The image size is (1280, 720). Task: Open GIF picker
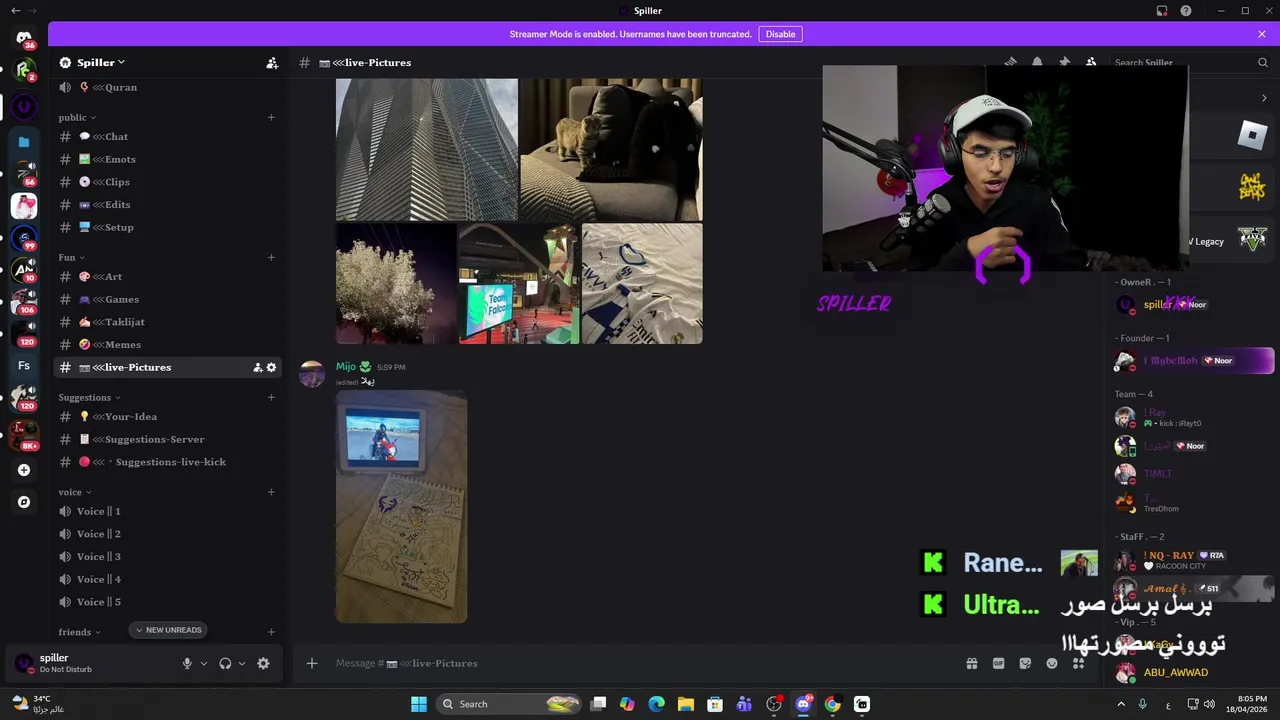tap(998, 663)
